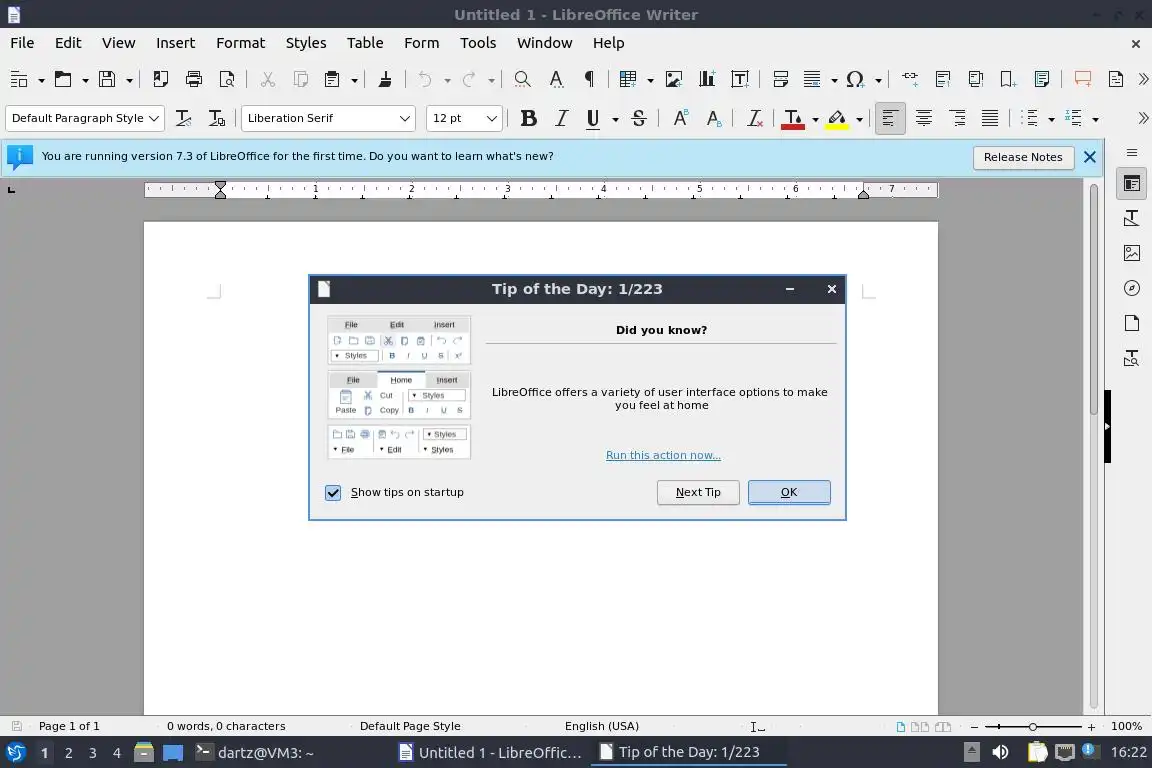1152x768 pixels.
Task: Open Underline style dropdown arrow
Action: 615,119
